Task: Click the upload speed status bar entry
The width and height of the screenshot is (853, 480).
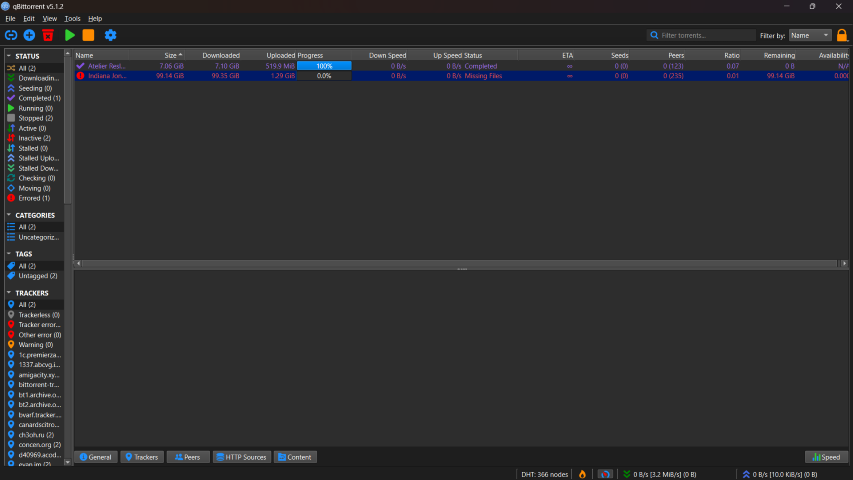Action: click(780, 474)
